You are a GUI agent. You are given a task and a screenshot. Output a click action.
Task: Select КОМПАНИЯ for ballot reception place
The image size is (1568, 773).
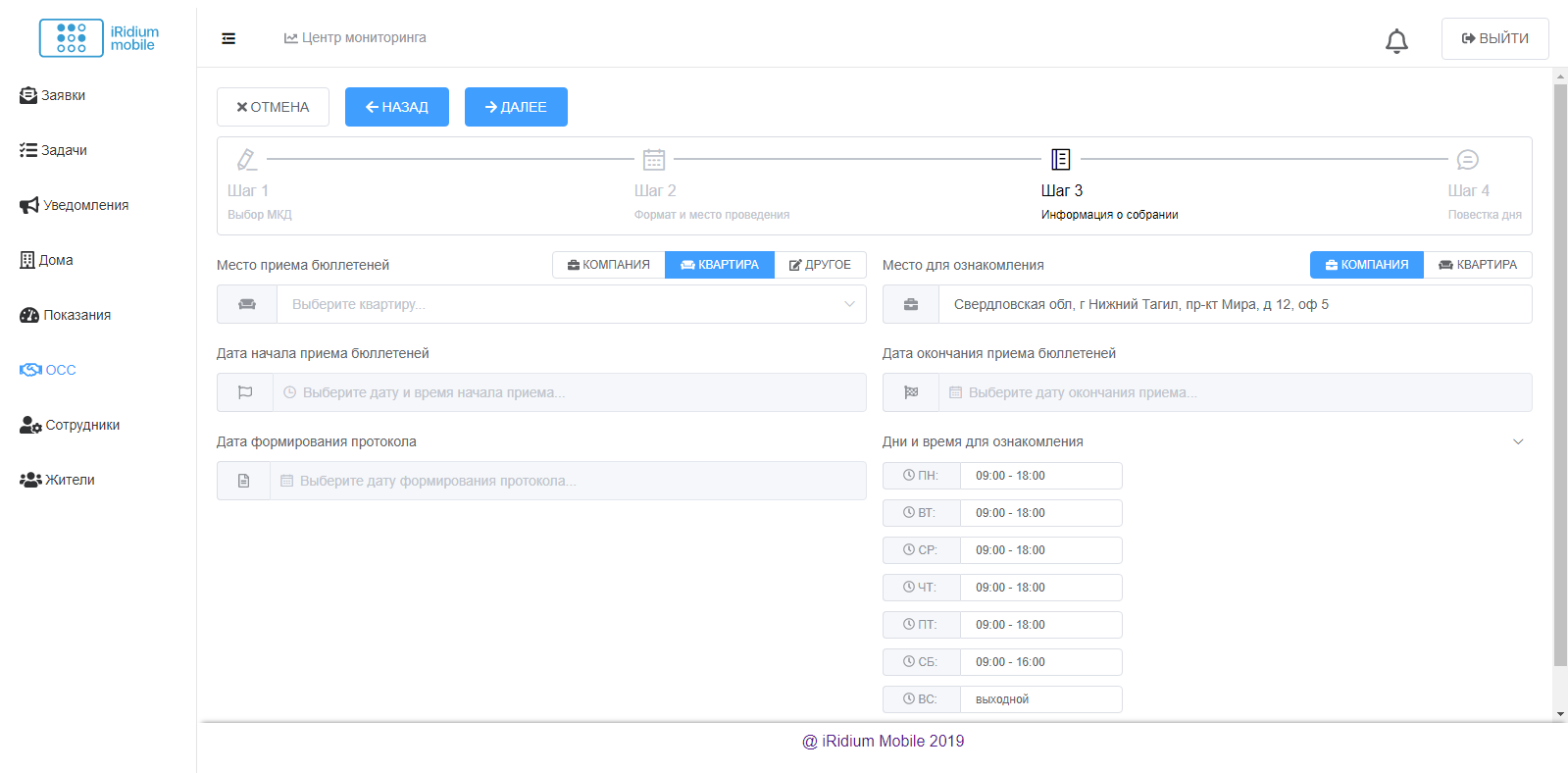click(609, 265)
